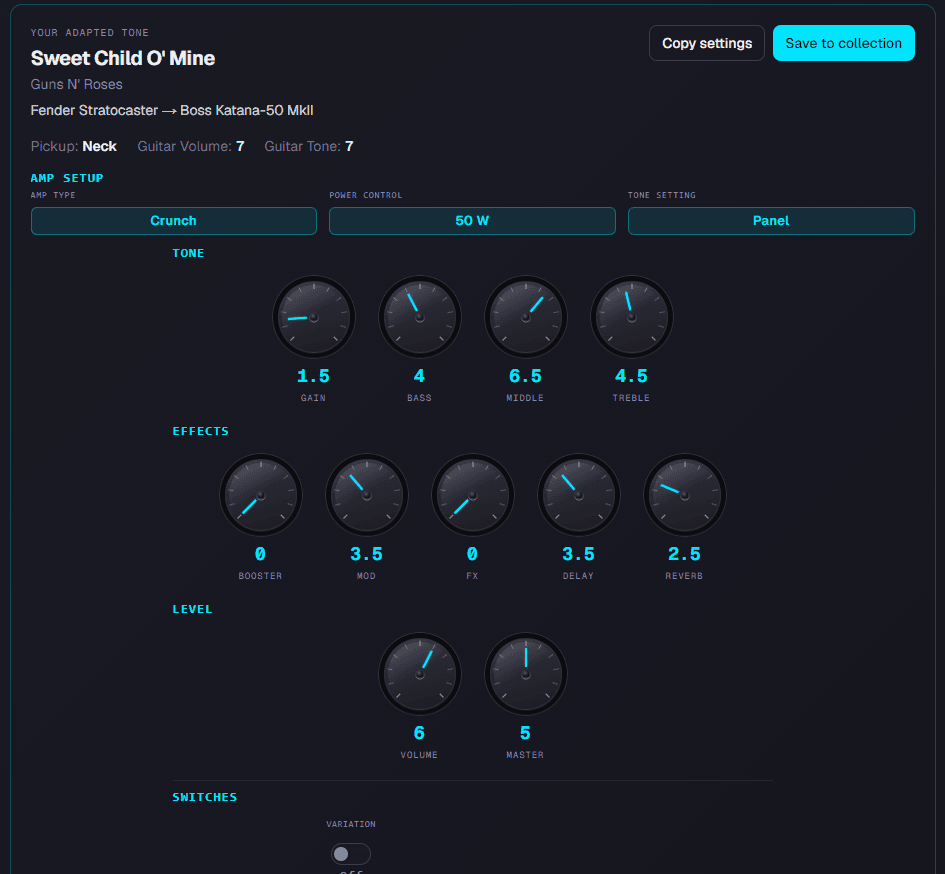Click the Pickup Neck value
Viewport: 945px width, 874px height.
coord(99,146)
